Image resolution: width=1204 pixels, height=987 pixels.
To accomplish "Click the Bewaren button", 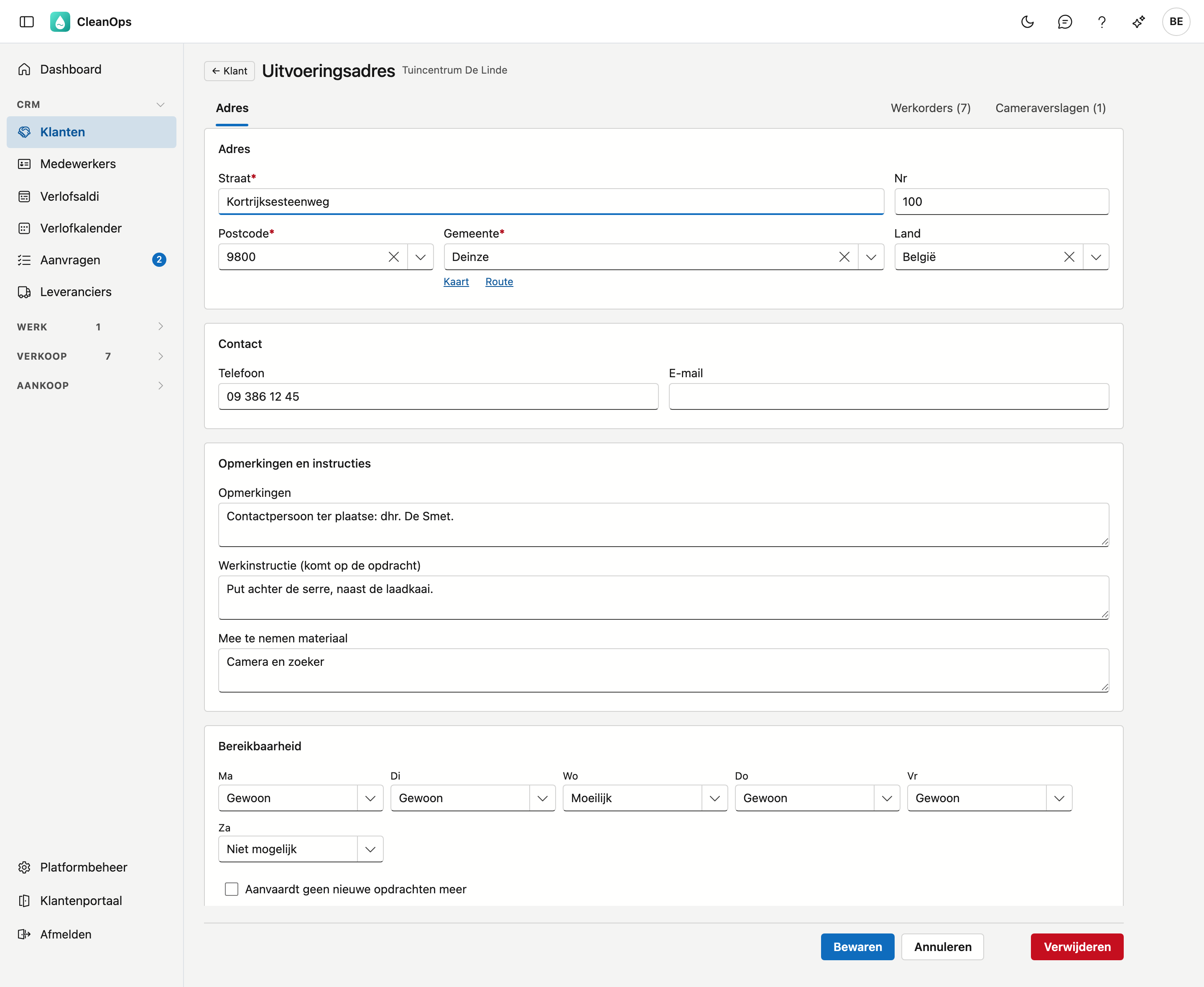I will click(857, 946).
